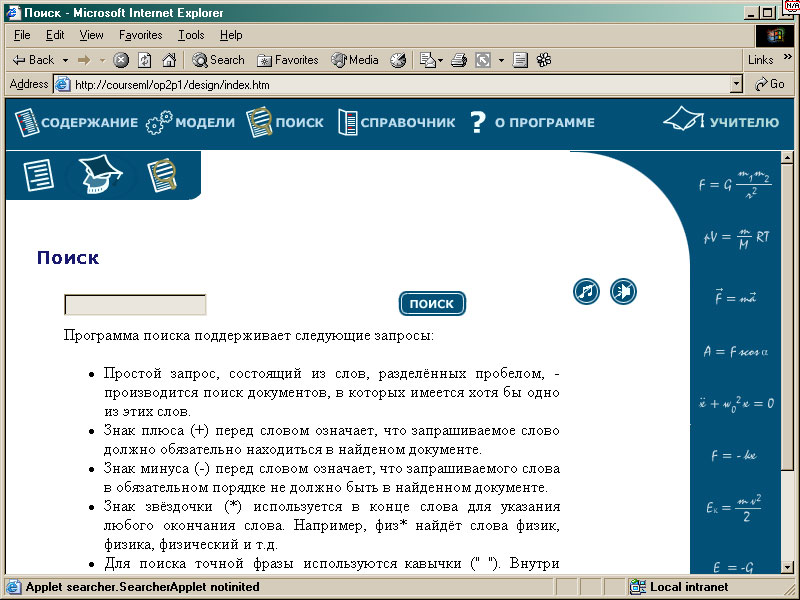
Task: Click the Print toolbar icon
Action: [x=459, y=60]
